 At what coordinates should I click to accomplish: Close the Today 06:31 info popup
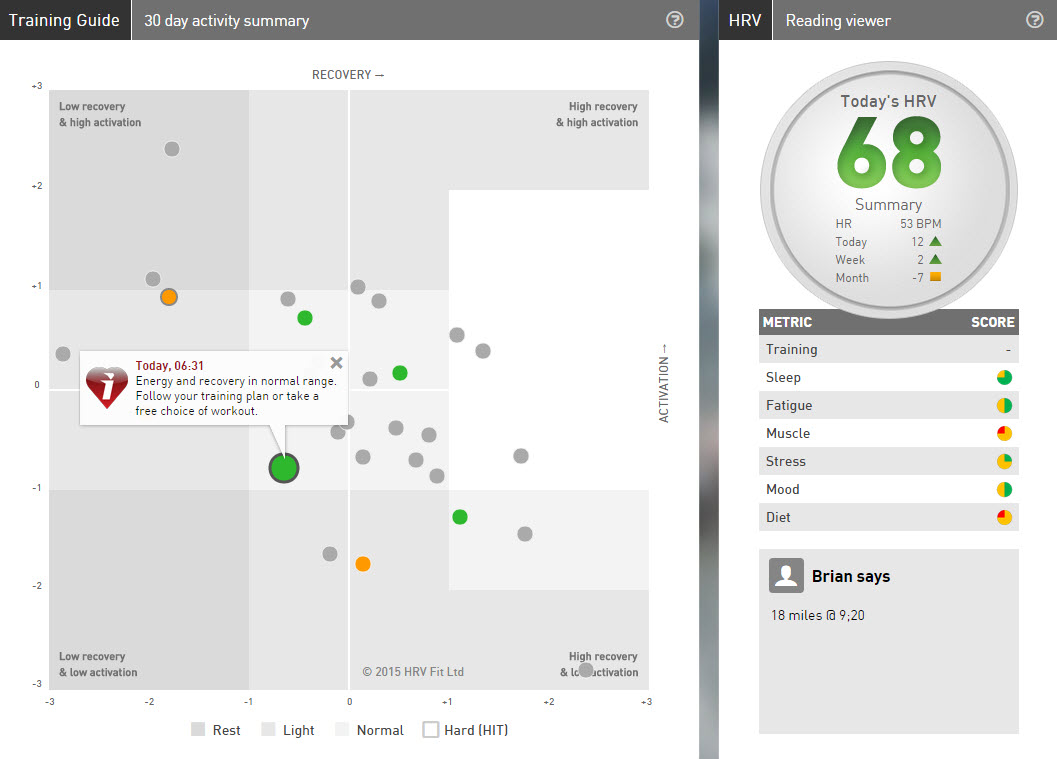(x=336, y=363)
